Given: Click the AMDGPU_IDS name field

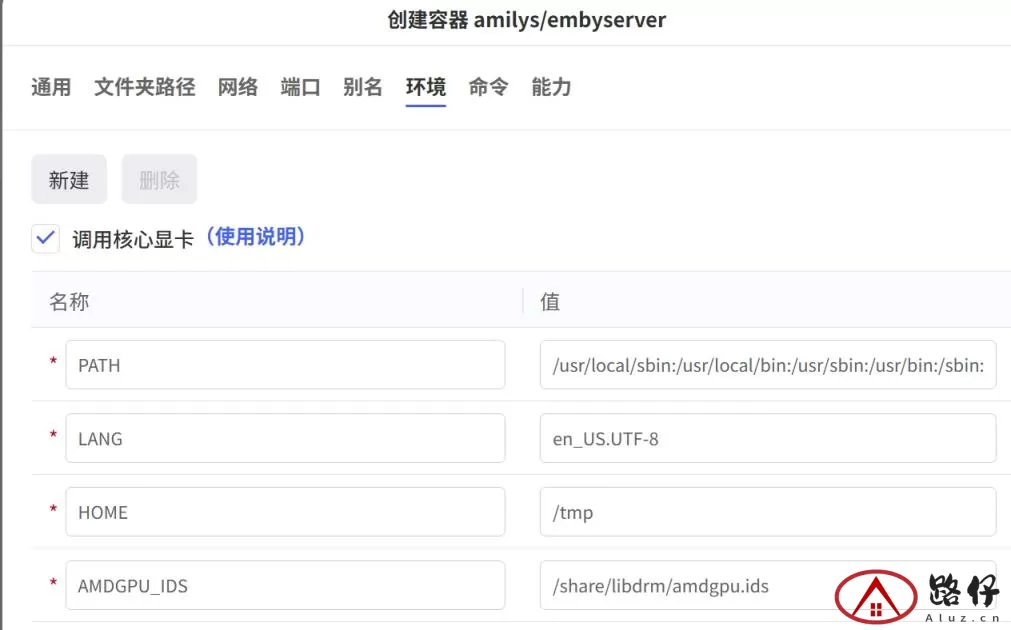Looking at the screenshot, I should tap(285, 585).
